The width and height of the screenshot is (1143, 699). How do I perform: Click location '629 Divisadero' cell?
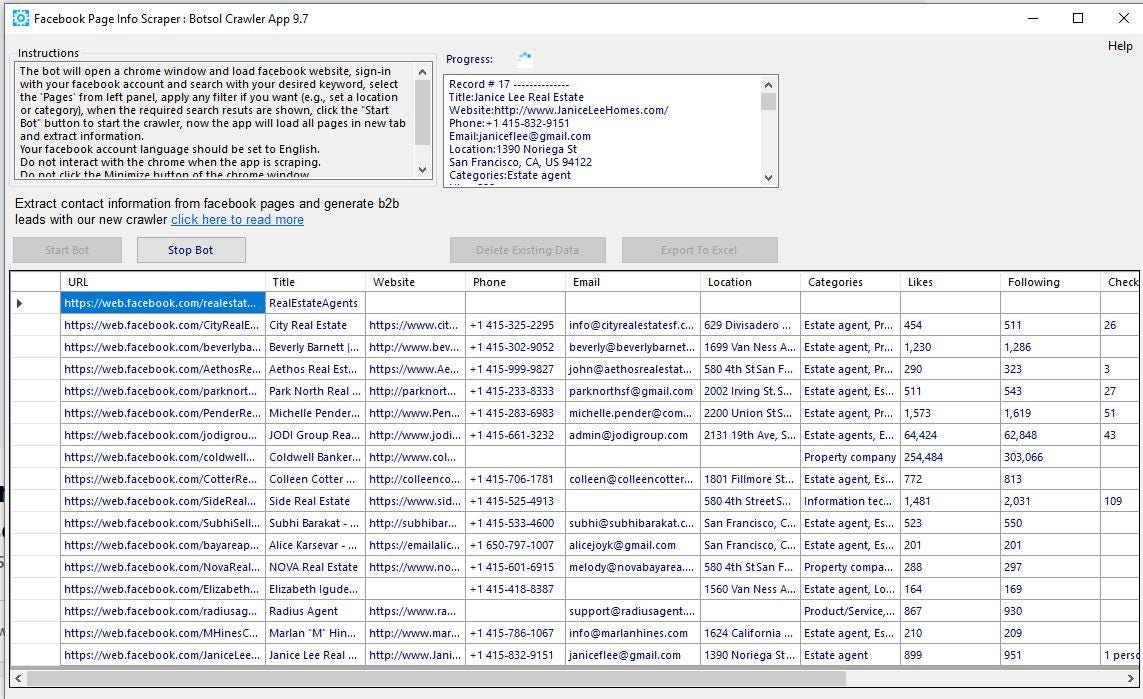click(750, 325)
